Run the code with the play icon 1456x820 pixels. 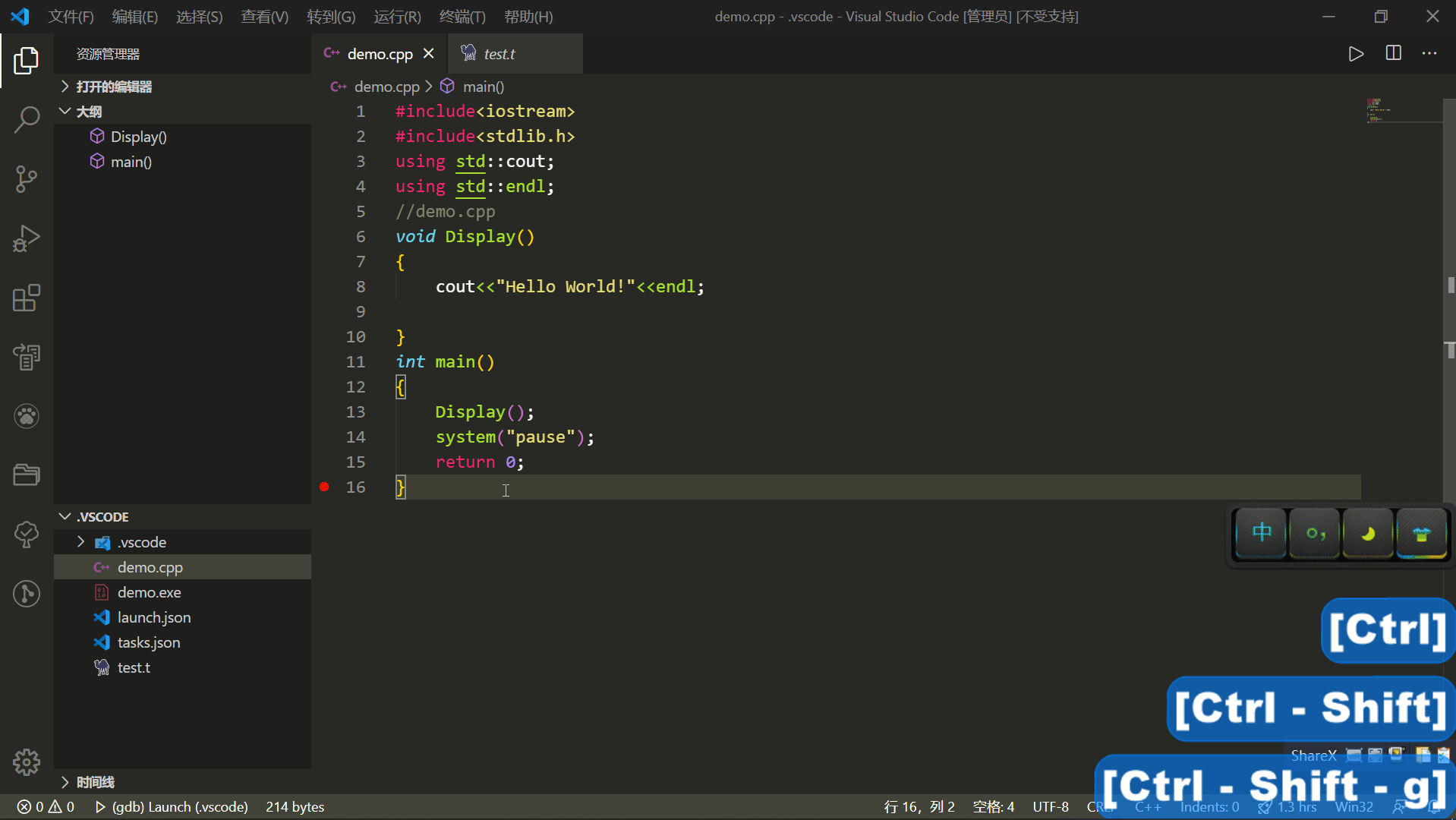[x=1356, y=54]
